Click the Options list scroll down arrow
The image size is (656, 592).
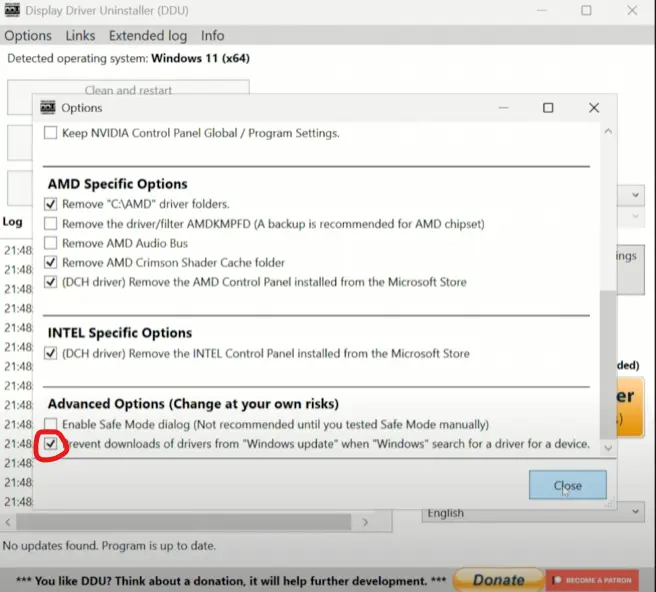click(608, 448)
